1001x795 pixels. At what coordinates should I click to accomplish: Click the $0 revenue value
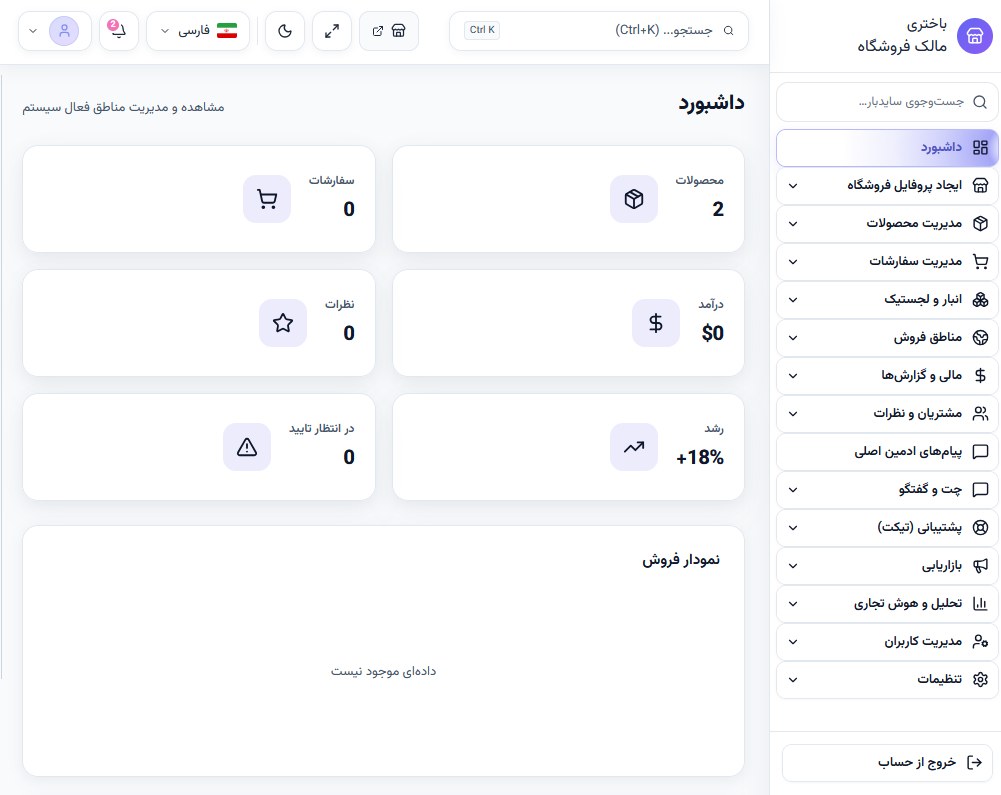click(x=712, y=333)
